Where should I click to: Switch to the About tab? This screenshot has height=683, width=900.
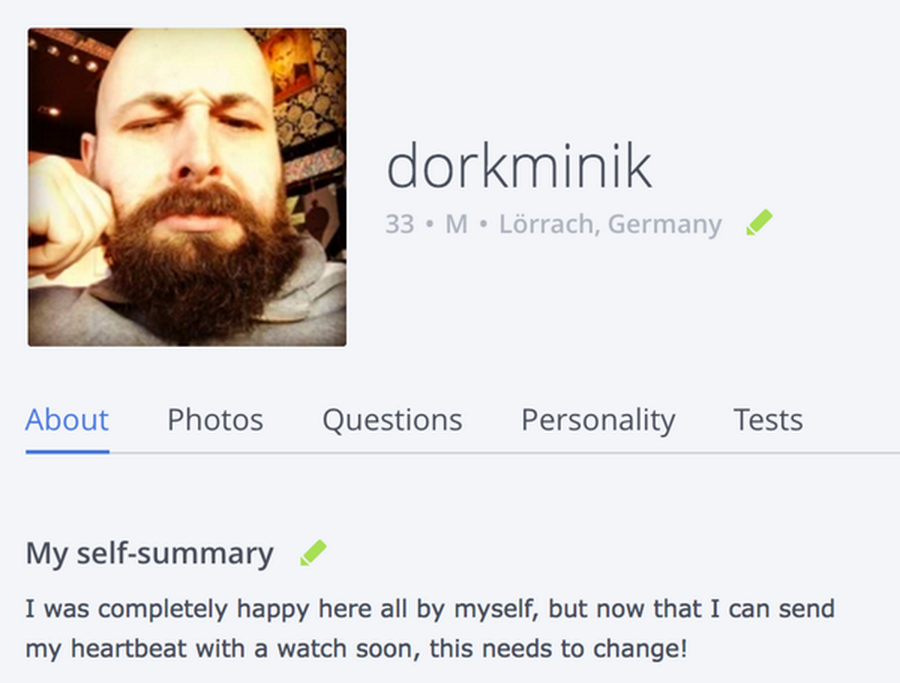pos(67,419)
